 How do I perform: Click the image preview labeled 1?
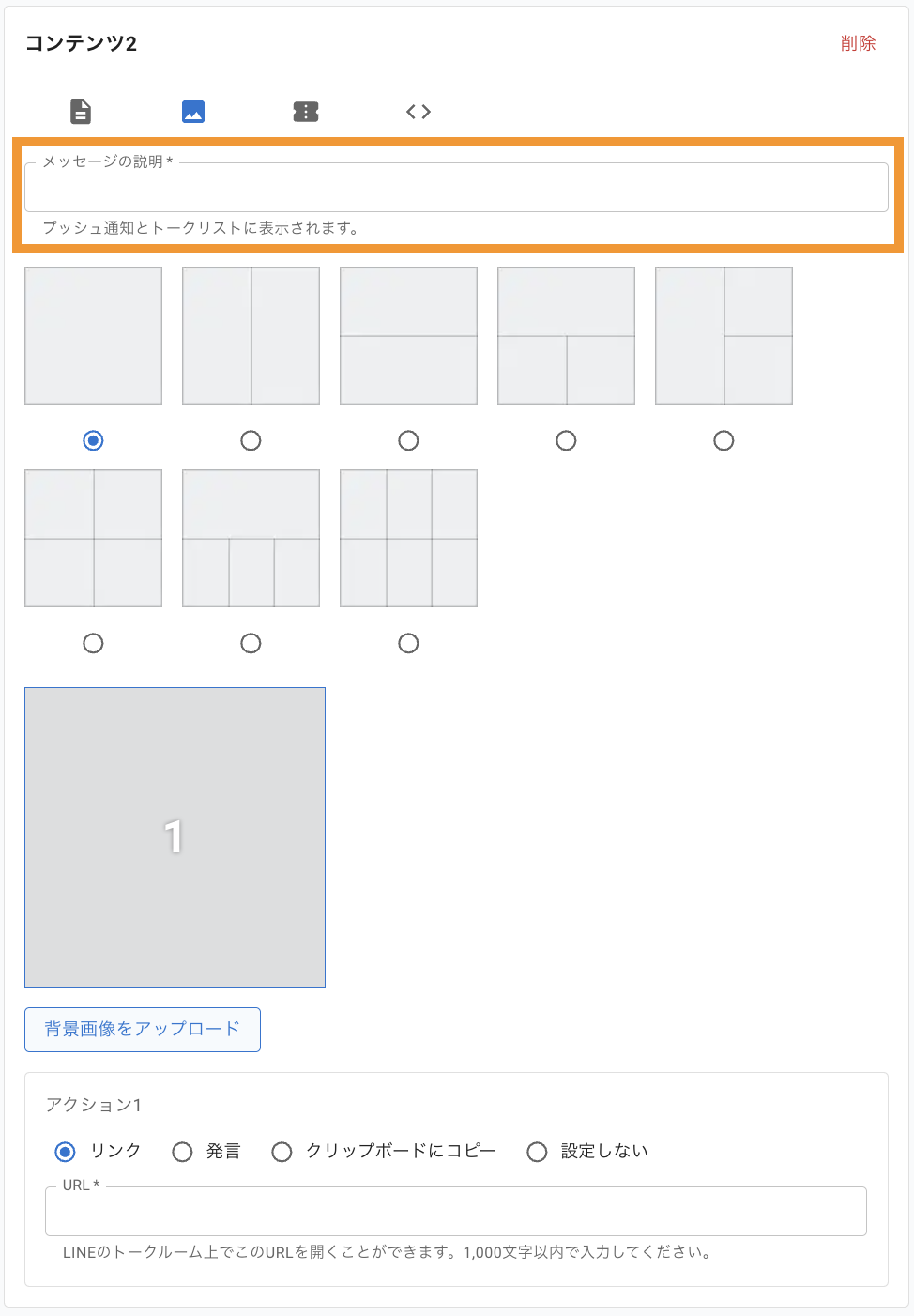[175, 837]
